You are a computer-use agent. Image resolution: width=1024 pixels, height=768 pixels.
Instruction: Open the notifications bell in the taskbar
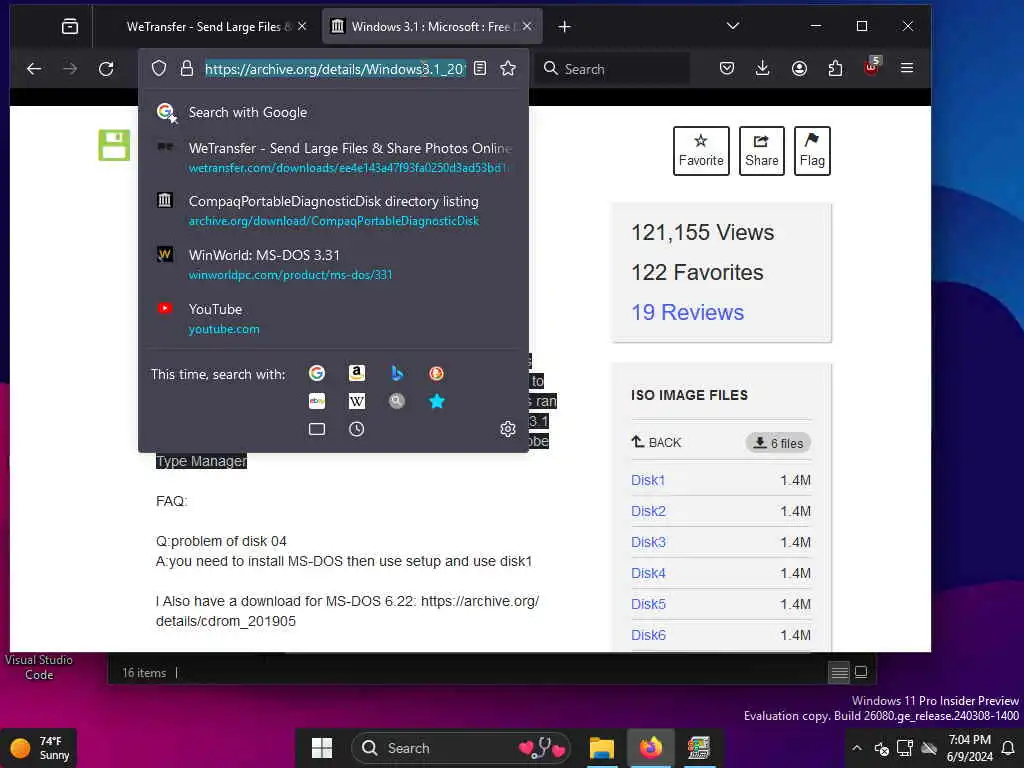pos(1008,748)
